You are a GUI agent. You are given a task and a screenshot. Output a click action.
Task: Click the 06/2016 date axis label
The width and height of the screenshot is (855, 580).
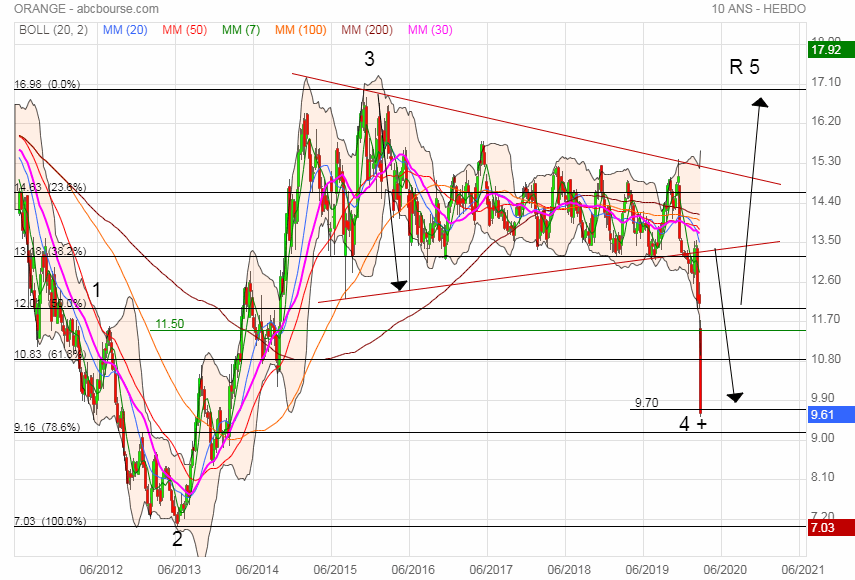[413, 570]
